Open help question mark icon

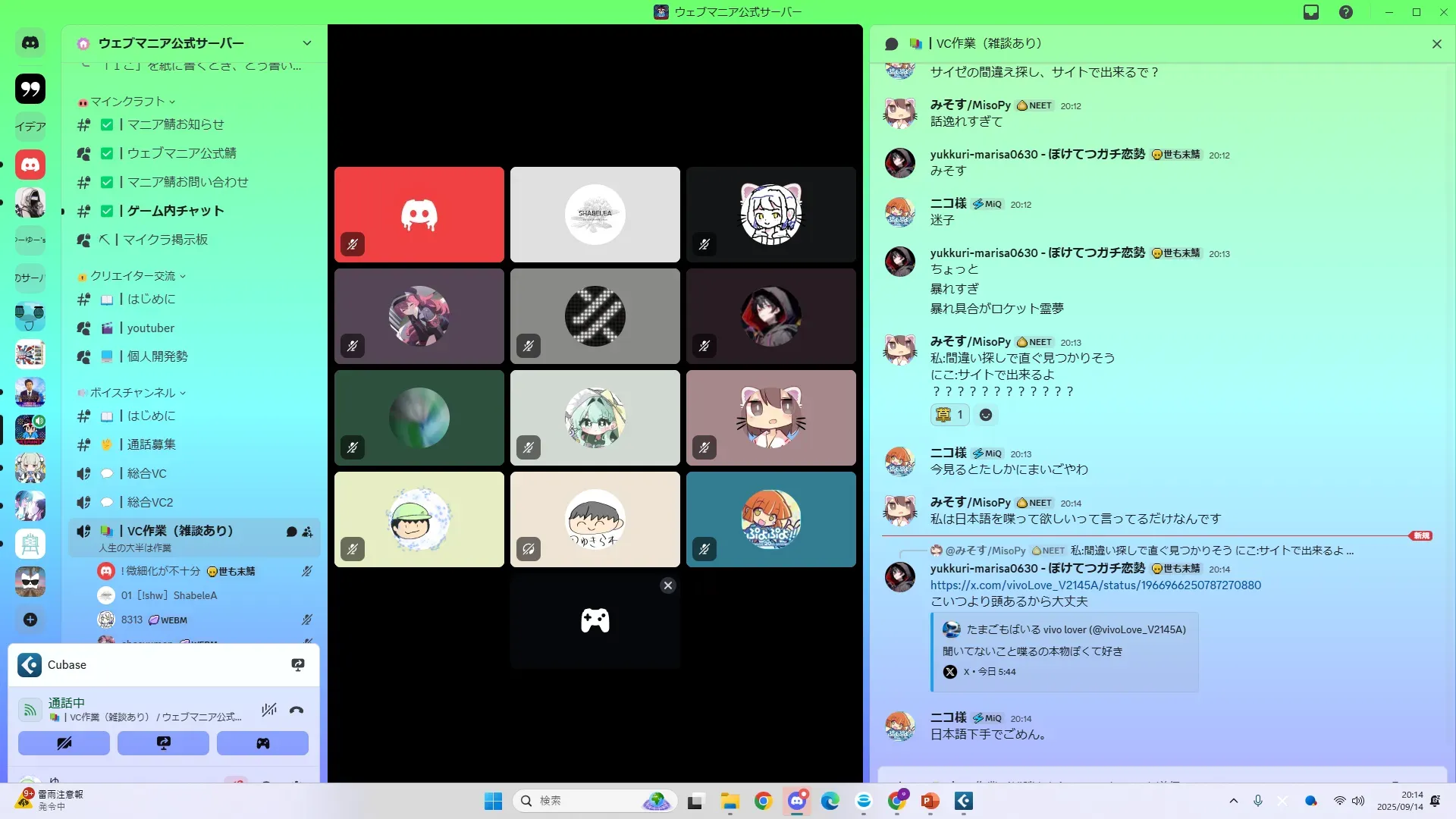pos(1346,12)
